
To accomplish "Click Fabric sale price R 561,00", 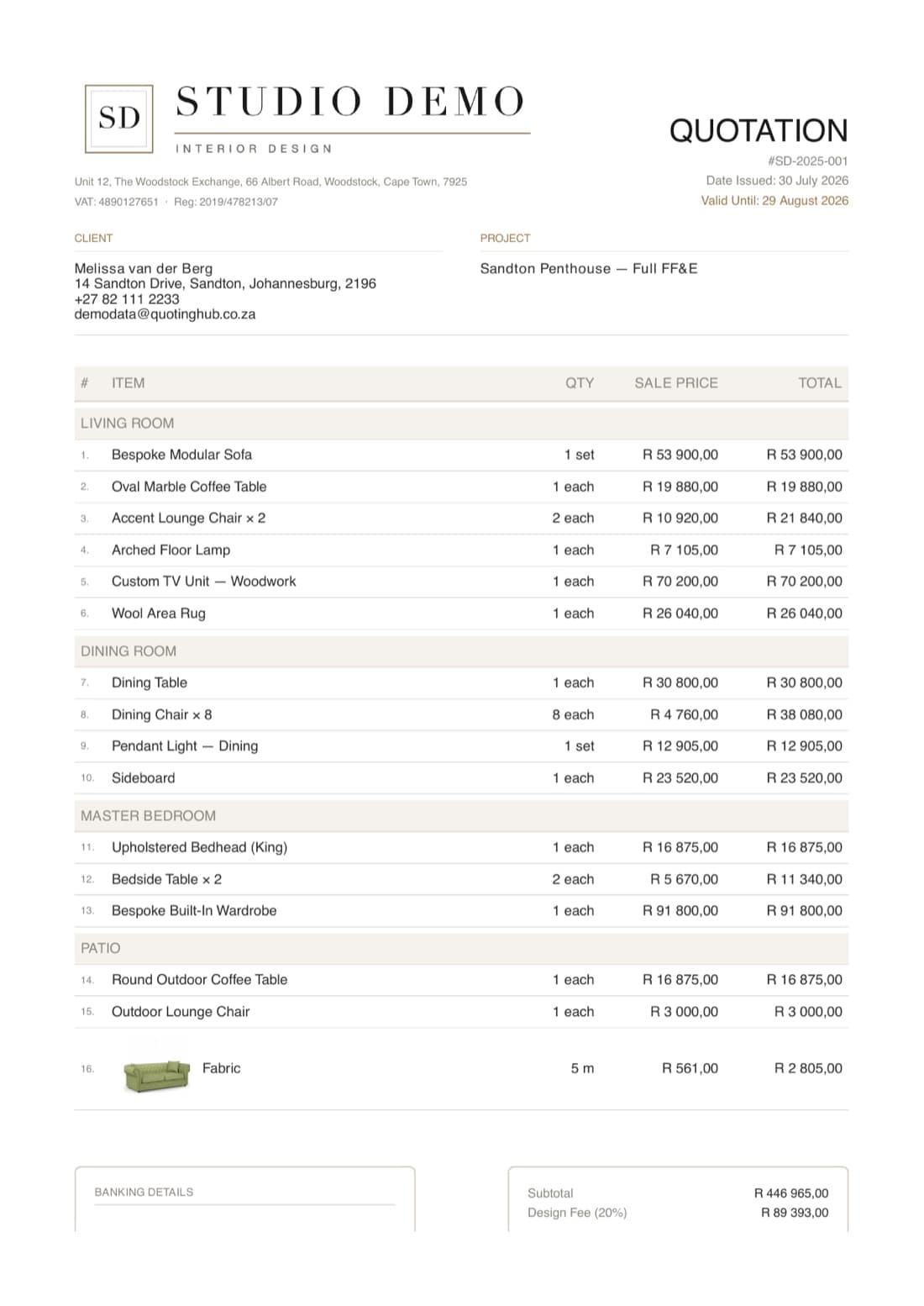I will click(x=690, y=1069).
